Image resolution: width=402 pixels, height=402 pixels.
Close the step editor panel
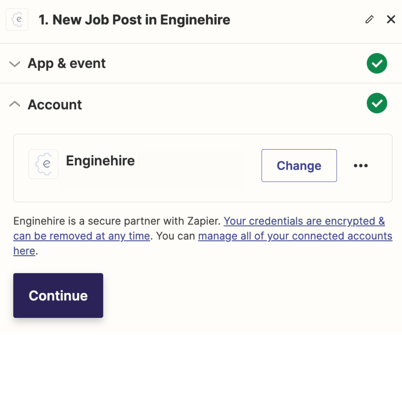(x=391, y=19)
